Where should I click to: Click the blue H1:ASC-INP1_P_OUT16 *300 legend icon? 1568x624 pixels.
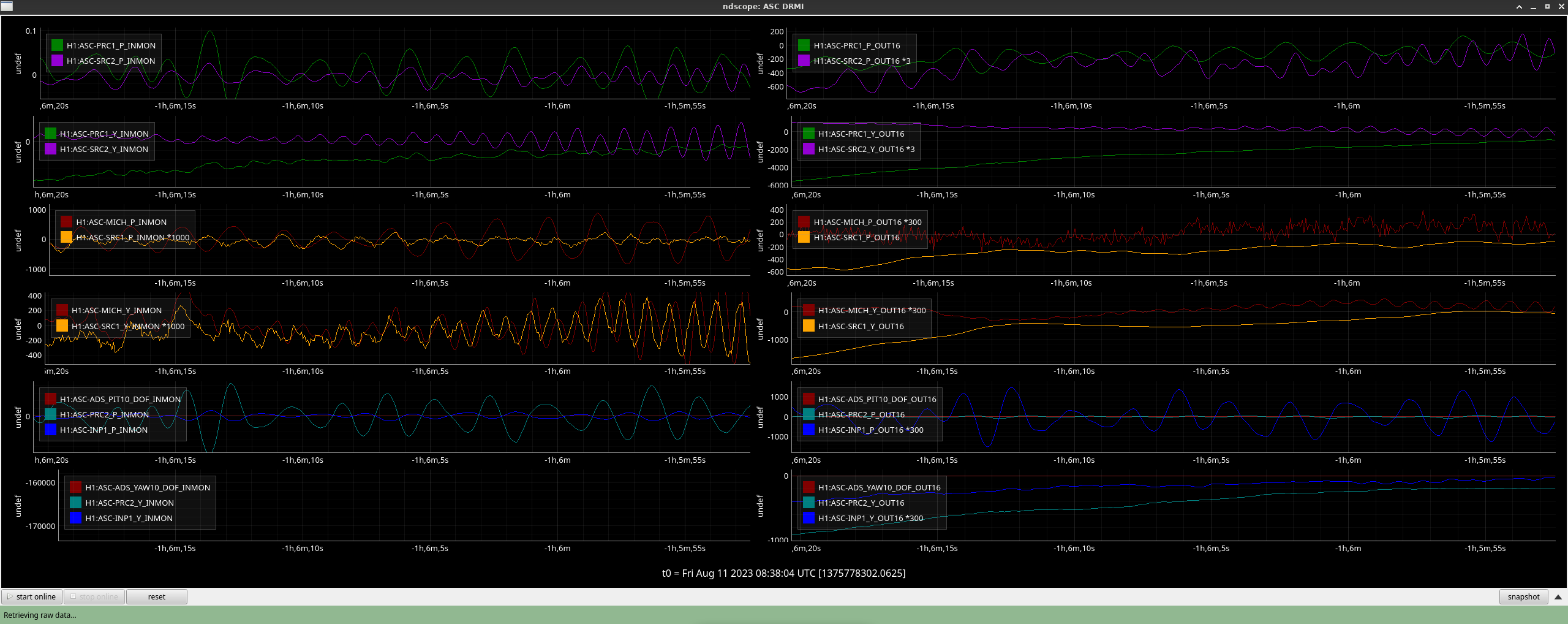809,430
